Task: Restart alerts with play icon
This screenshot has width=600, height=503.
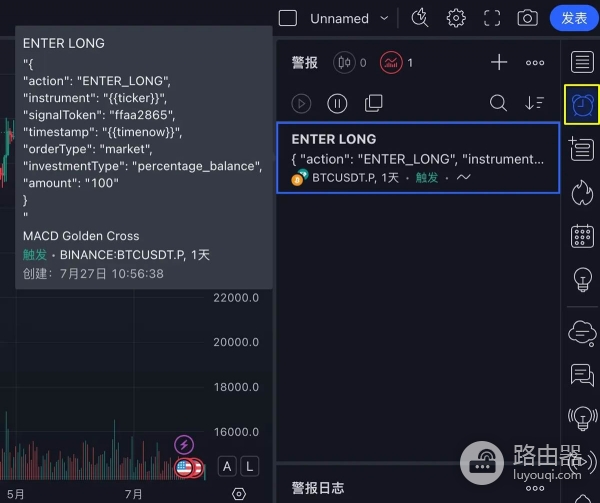Action: [301, 103]
